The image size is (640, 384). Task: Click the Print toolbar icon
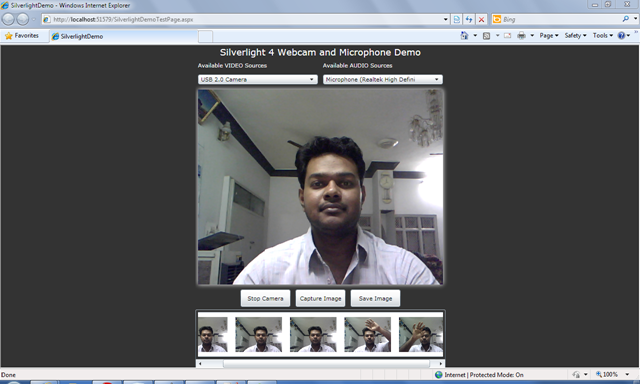521,36
